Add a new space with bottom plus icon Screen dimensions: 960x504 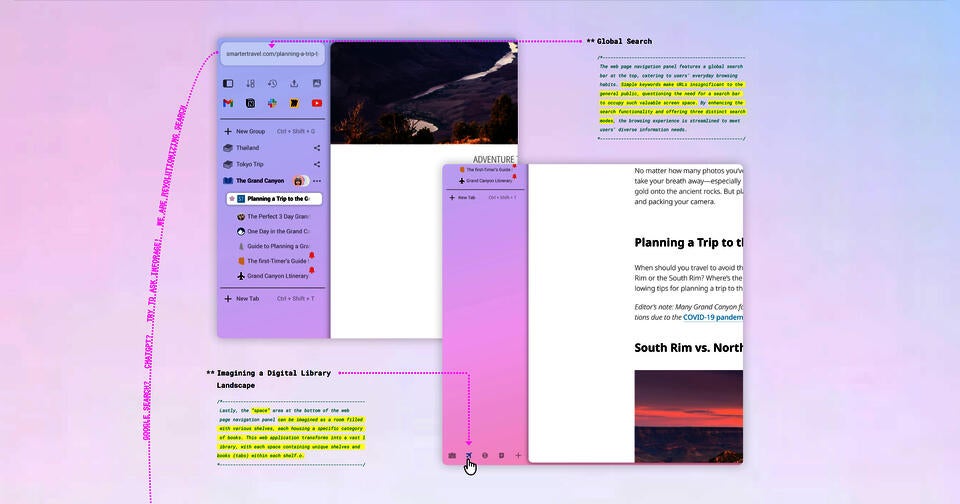tap(519, 456)
